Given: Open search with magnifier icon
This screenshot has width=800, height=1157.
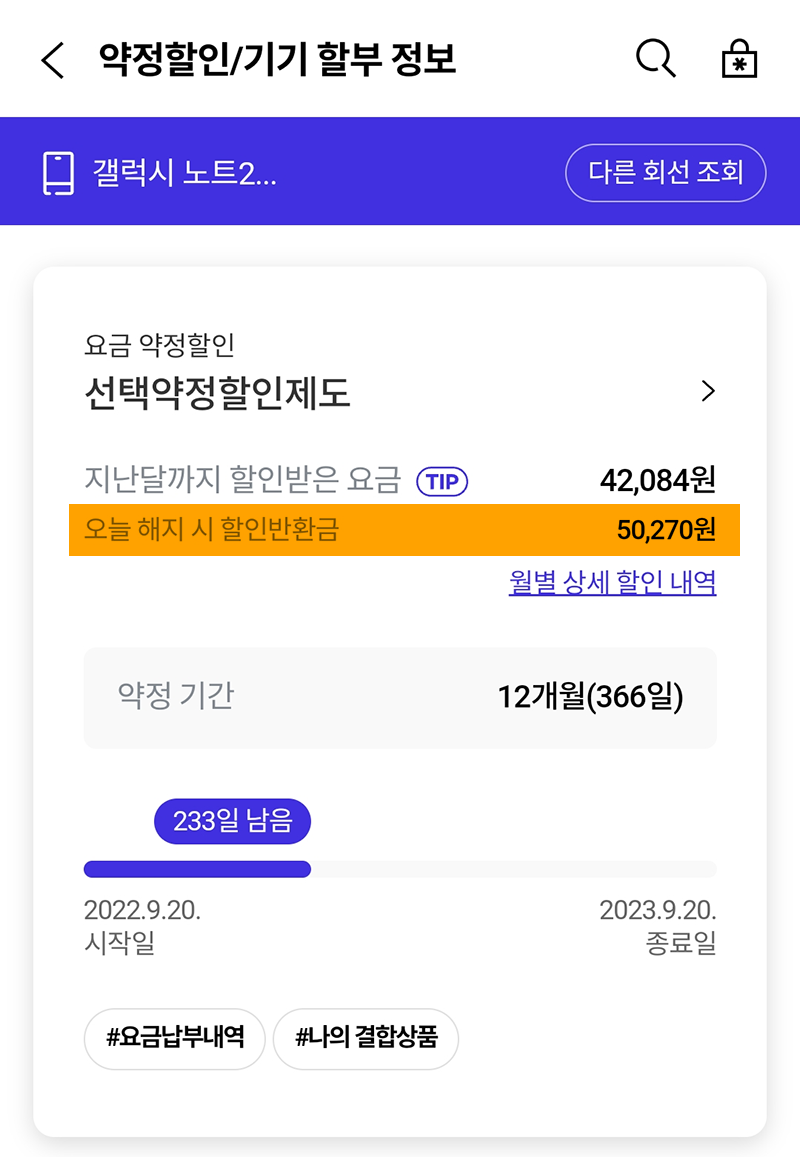Looking at the screenshot, I should (x=656, y=60).
